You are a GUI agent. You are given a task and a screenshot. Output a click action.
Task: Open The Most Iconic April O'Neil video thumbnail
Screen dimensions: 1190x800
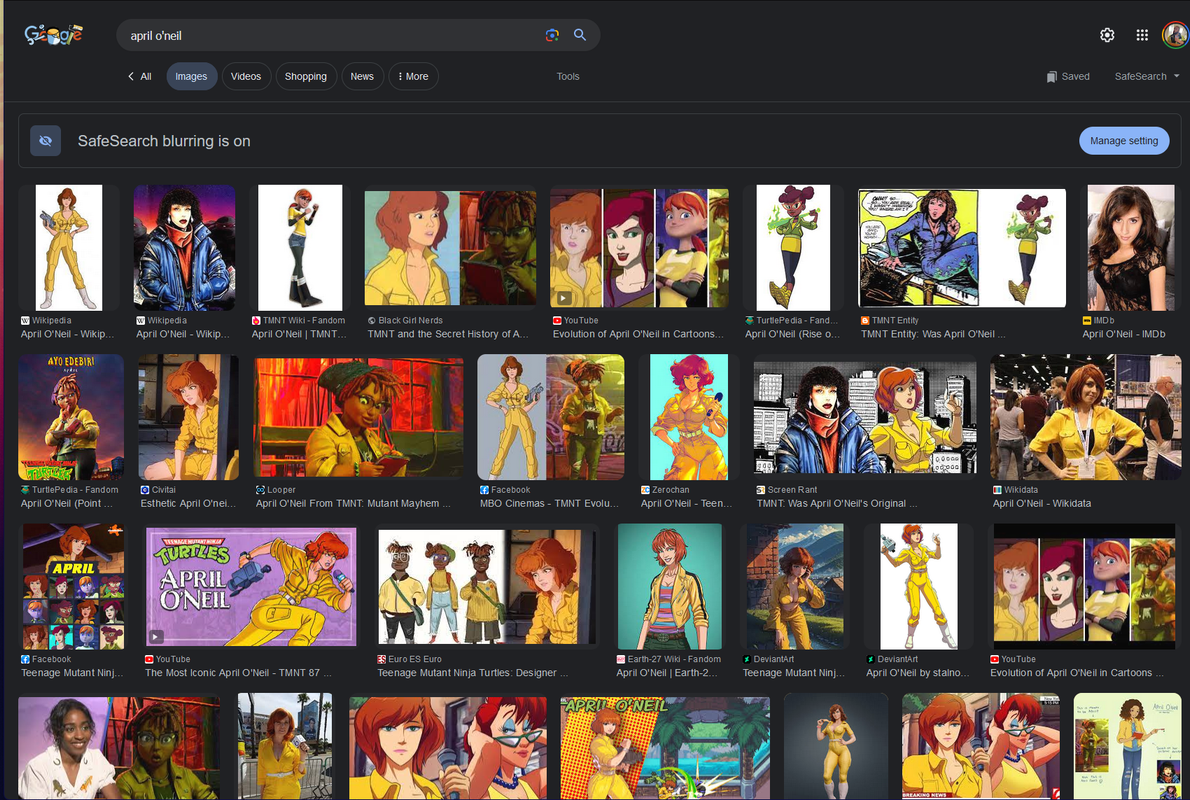coord(251,587)
